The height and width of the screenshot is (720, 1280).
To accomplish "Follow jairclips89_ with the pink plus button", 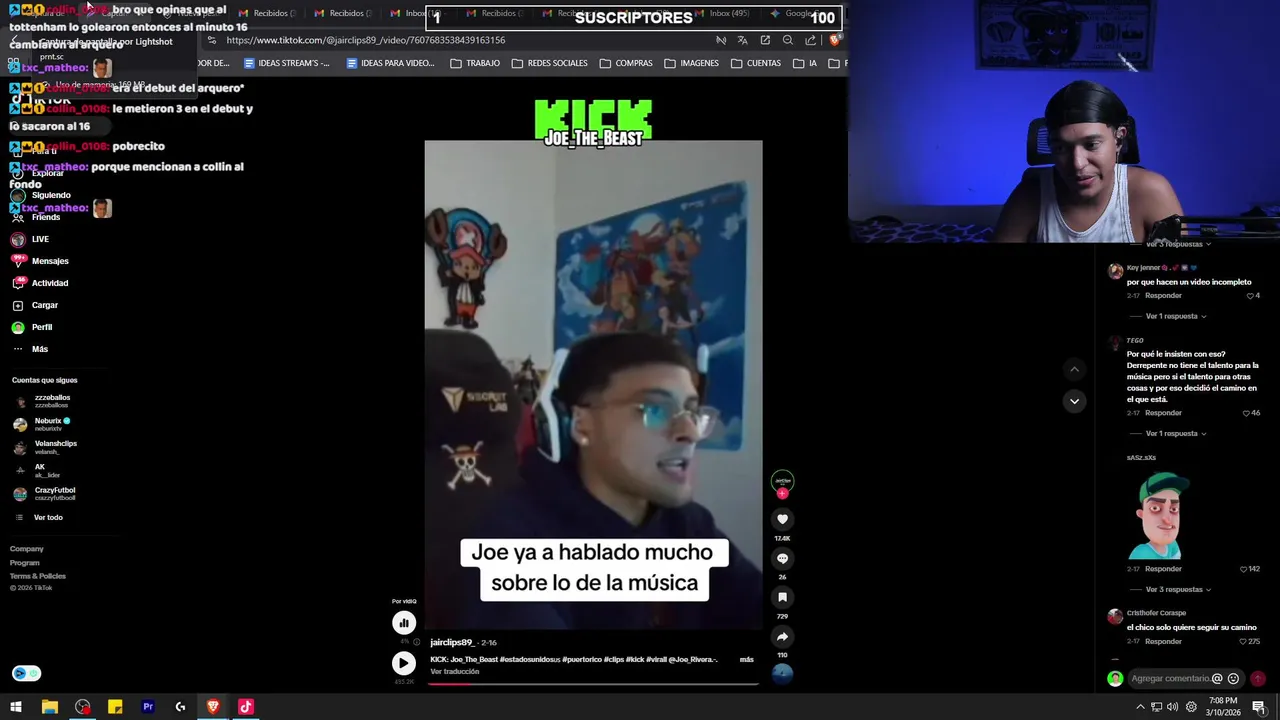I will click(x=782, y=493).
